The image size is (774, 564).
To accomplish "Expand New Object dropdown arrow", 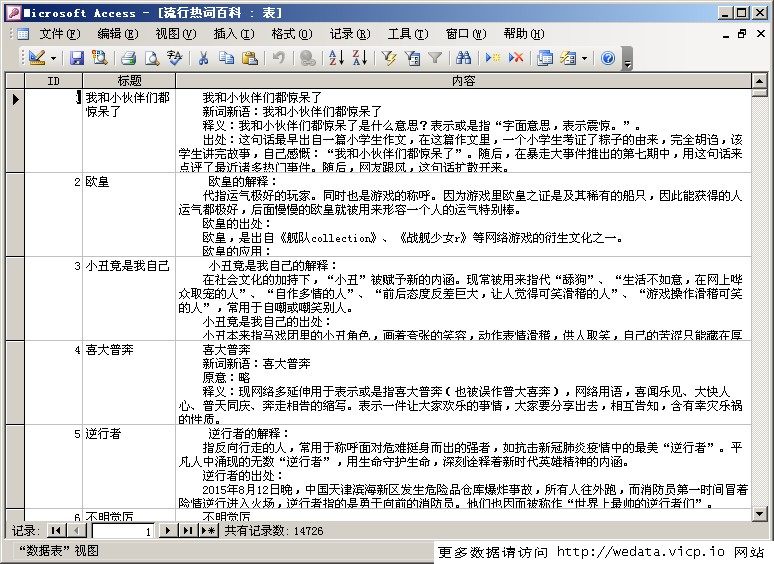I will tap(584, 58).
